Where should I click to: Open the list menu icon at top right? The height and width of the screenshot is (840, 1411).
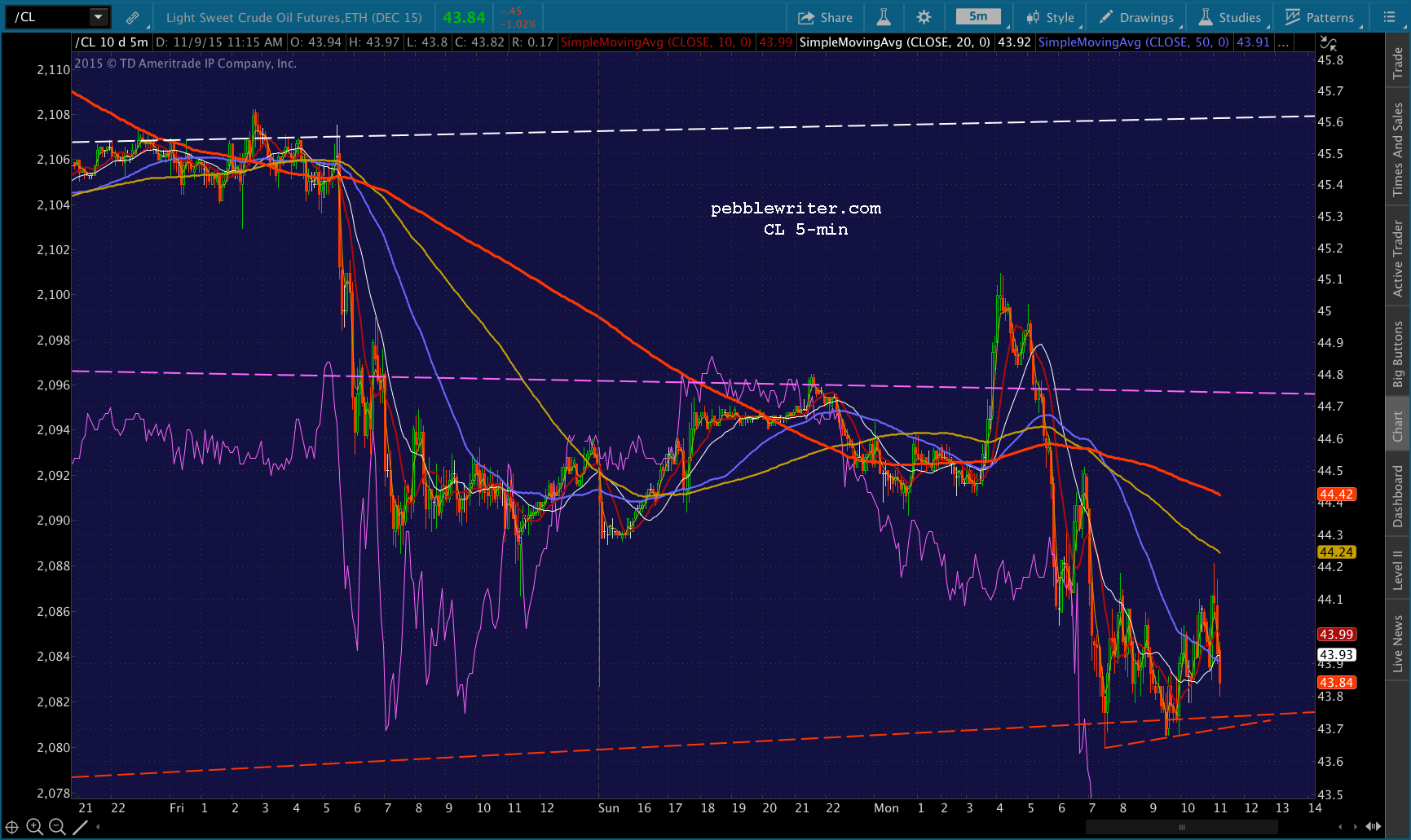pyautogui.click(x=1389, y=17)
